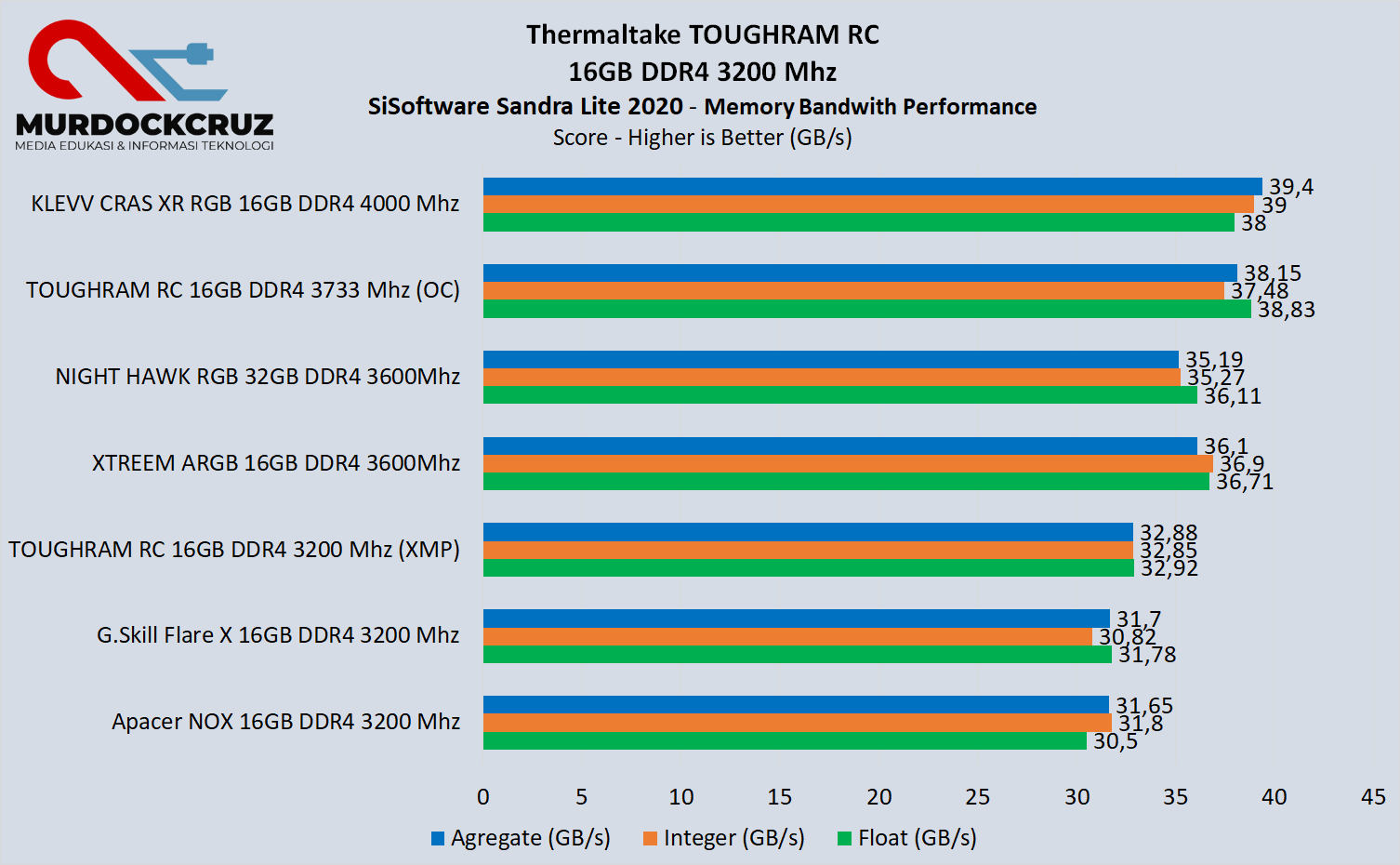
Task: Click the x-axis tick label "45"
Action: (x=1373, y=797)
